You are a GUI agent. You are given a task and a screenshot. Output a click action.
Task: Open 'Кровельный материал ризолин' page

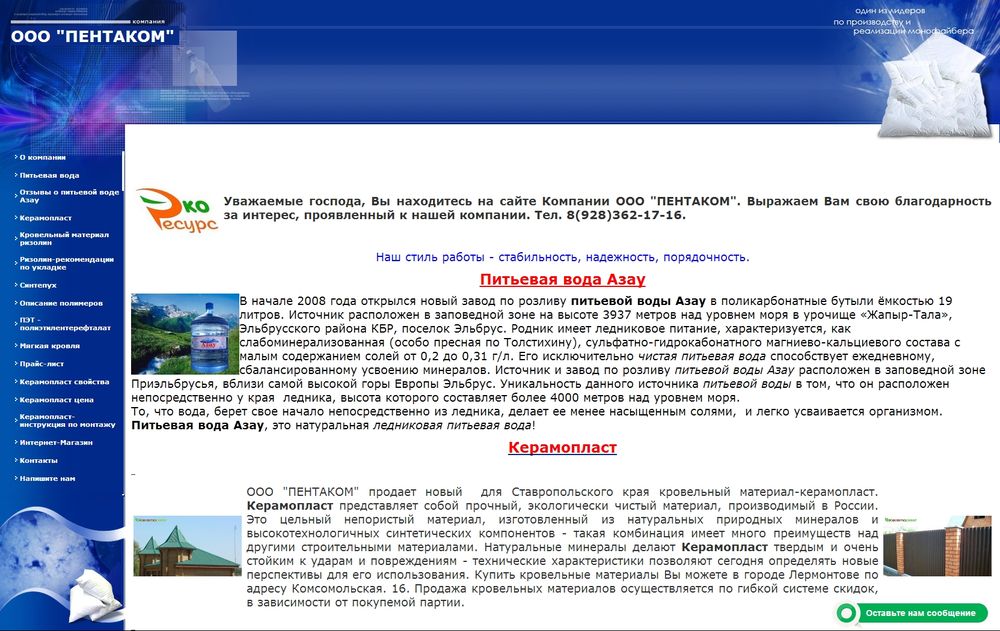point(64,239)
